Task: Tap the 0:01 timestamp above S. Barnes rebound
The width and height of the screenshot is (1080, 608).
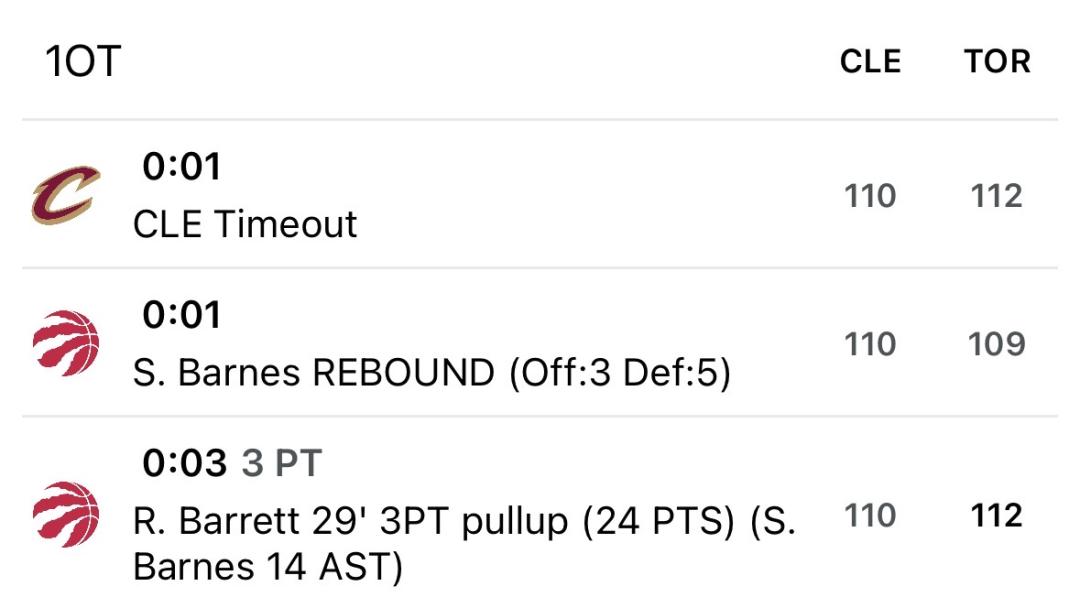Action: [x=182, y=315]
